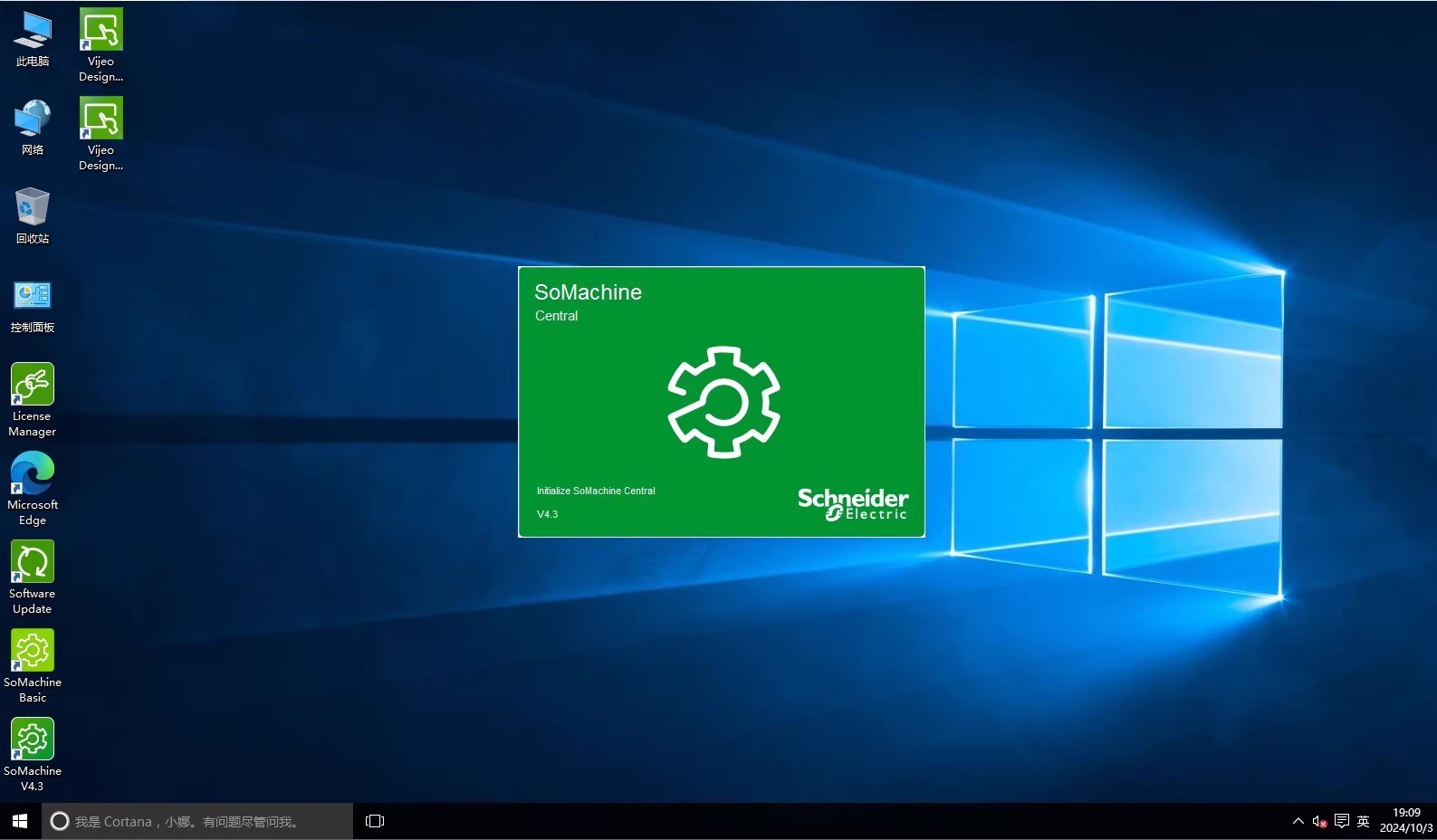Click 'Initialize SoMachine Central' status text
1437x840 pixels.
coord(596,491)
